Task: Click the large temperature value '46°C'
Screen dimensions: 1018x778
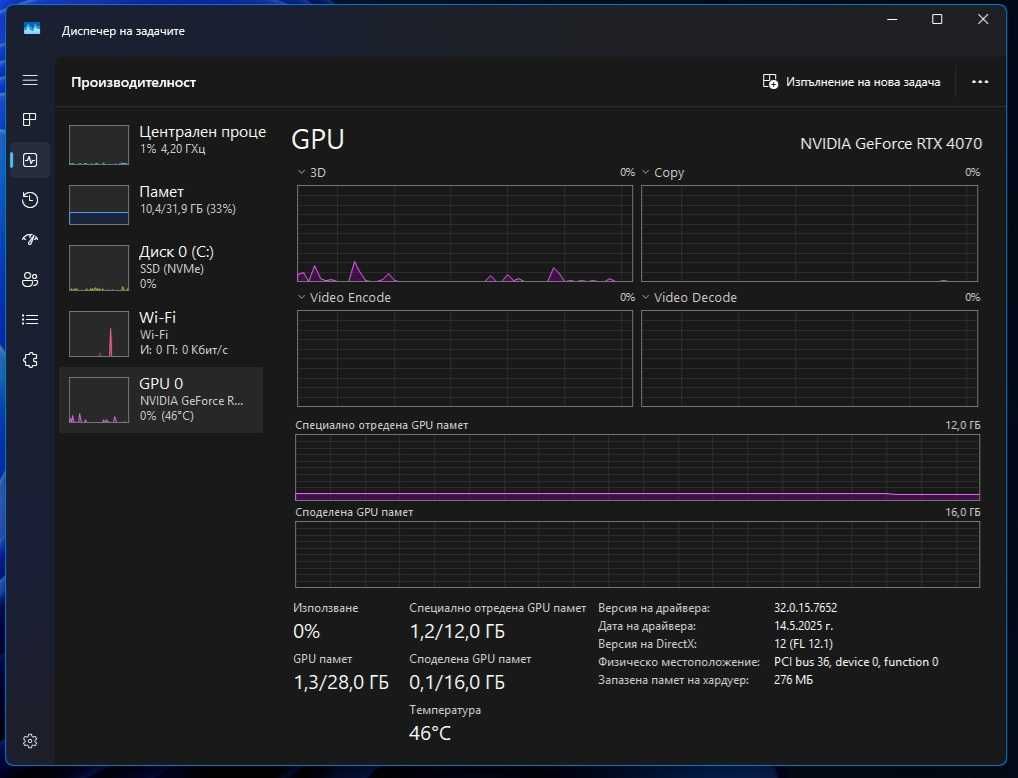Action: [x=430, y=733]
